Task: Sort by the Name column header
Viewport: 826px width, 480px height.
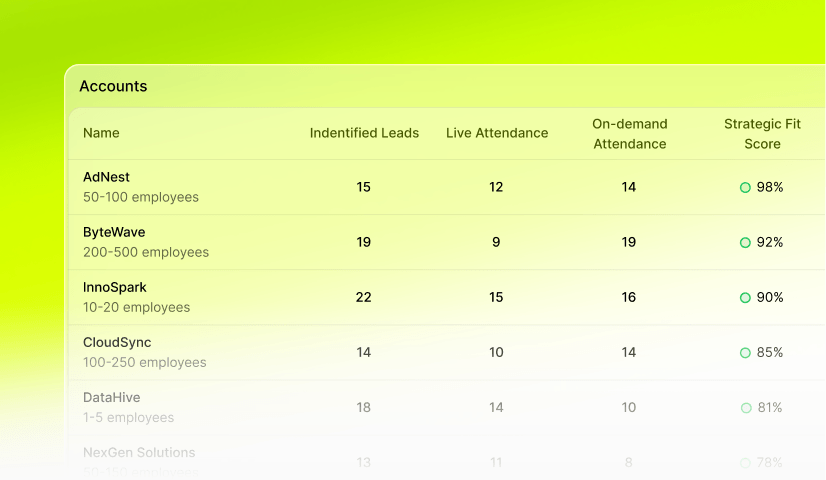Action: pyautogui.click(x=101, y=133)
